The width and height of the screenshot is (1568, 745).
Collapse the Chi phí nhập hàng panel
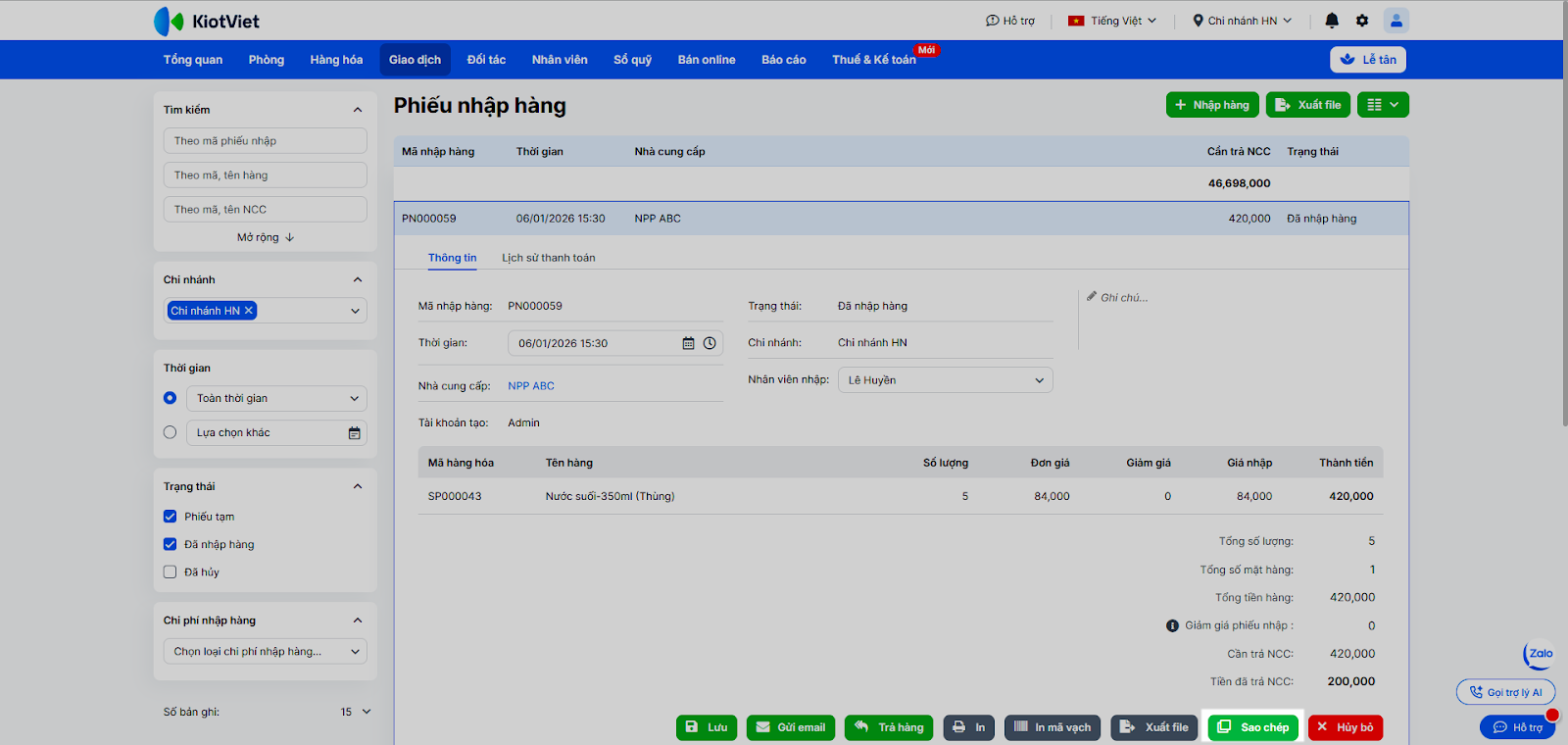coord(358,621)
